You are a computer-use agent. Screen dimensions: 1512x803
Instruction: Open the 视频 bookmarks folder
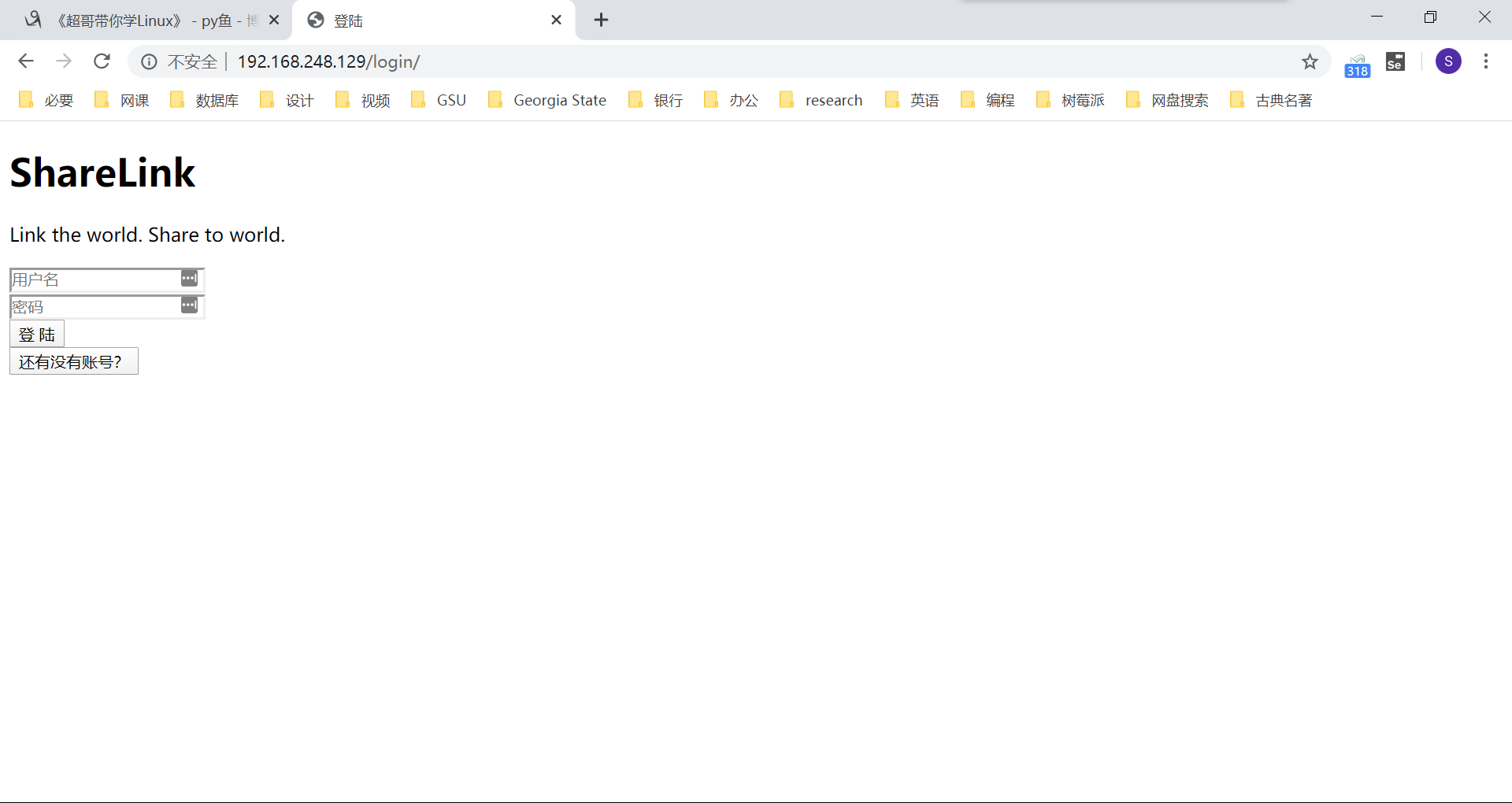(363, 100)
